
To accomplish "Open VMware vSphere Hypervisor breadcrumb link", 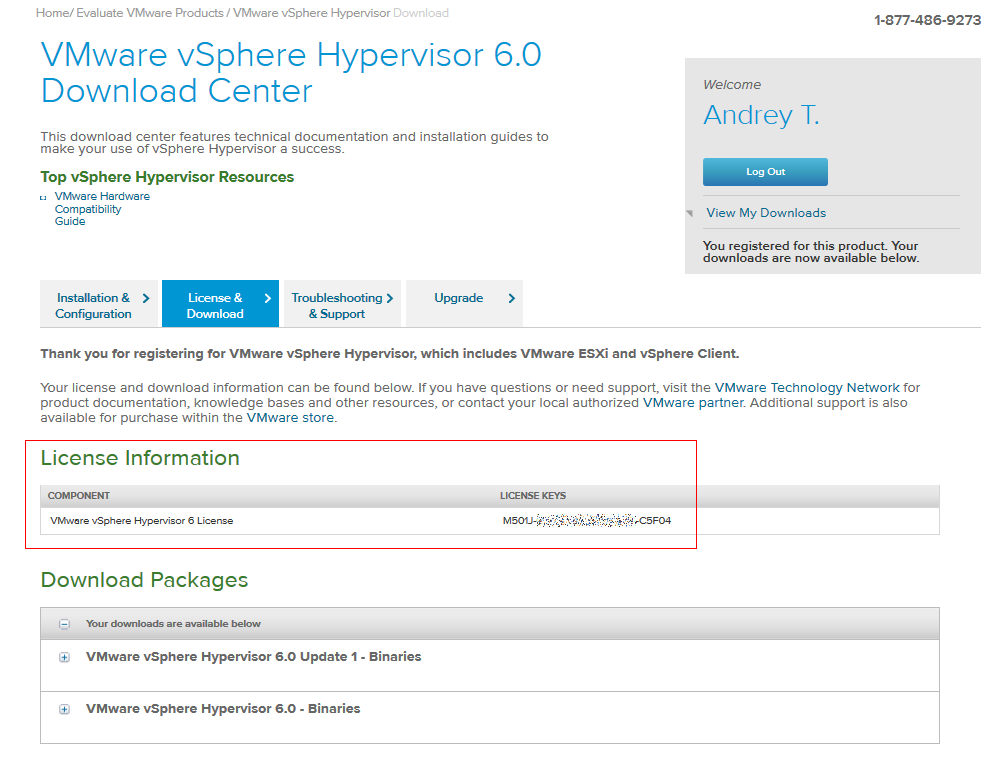I will tap(311, 13).
